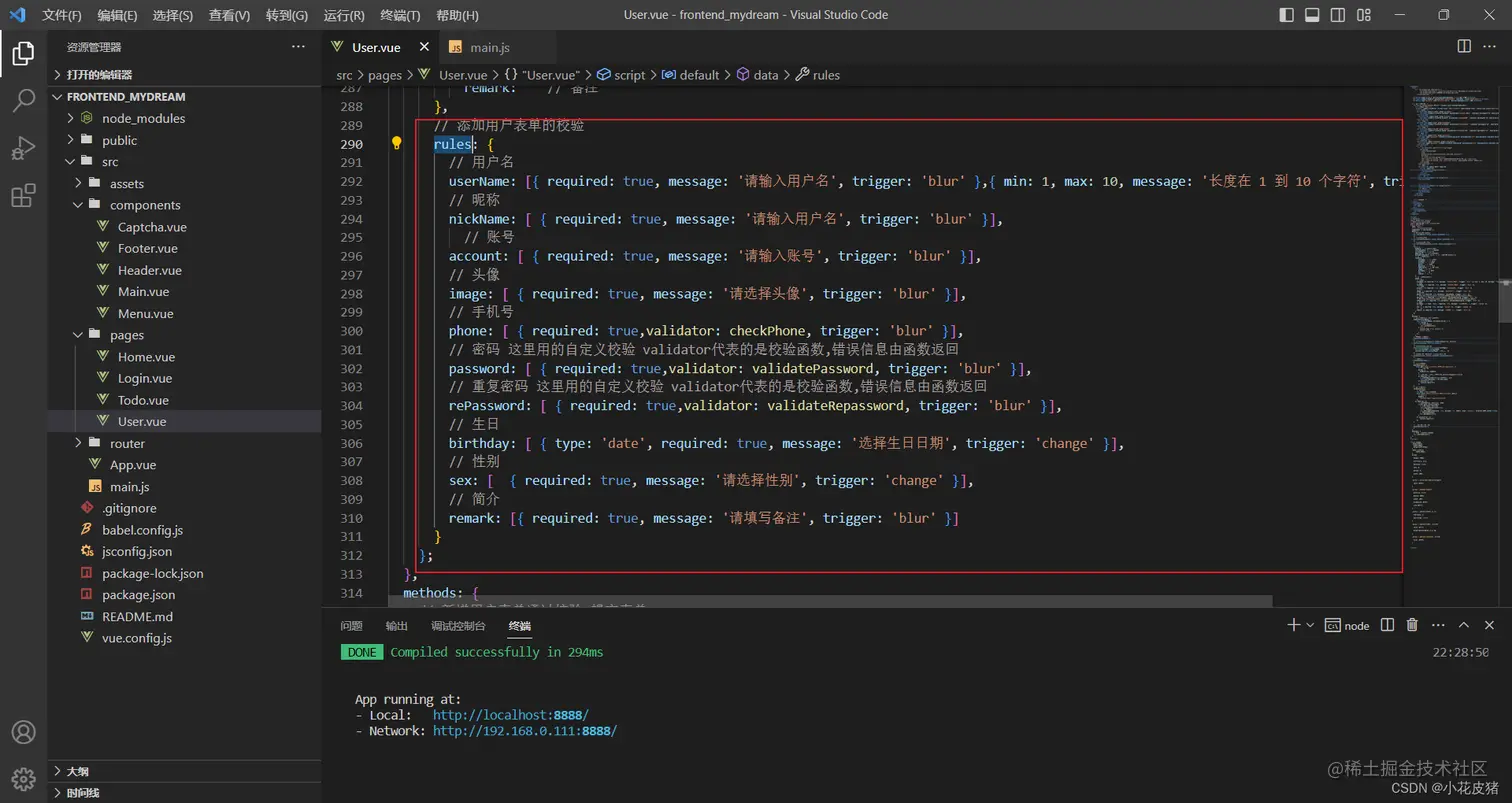This screenshot has height=803, width=1512.
Task: Open the Extensions view
Action: 23,196
